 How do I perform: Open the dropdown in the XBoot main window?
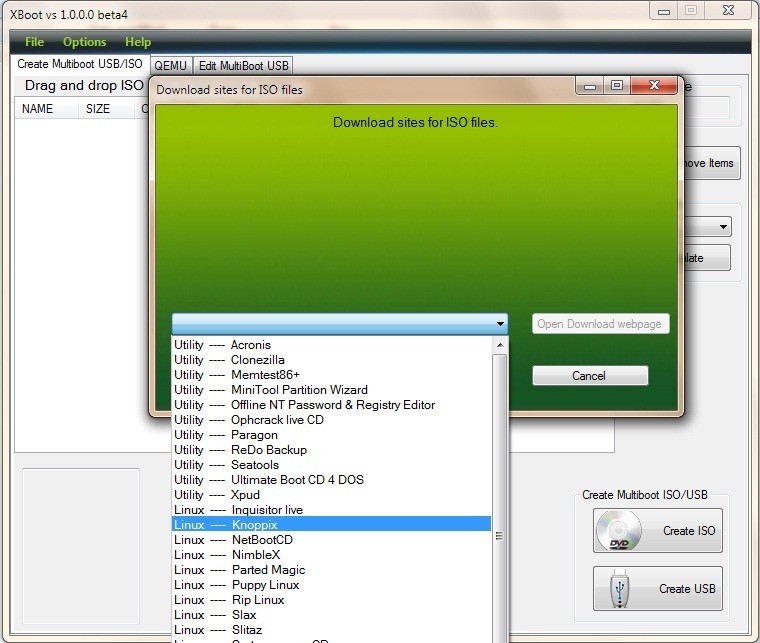pos(723,226)
